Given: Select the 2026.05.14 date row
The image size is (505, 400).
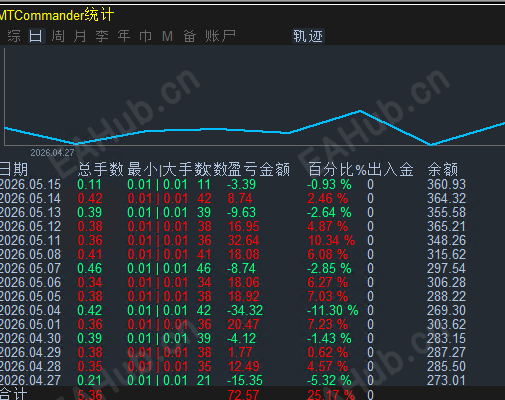Looking at the screenshot, I should 30,198.
